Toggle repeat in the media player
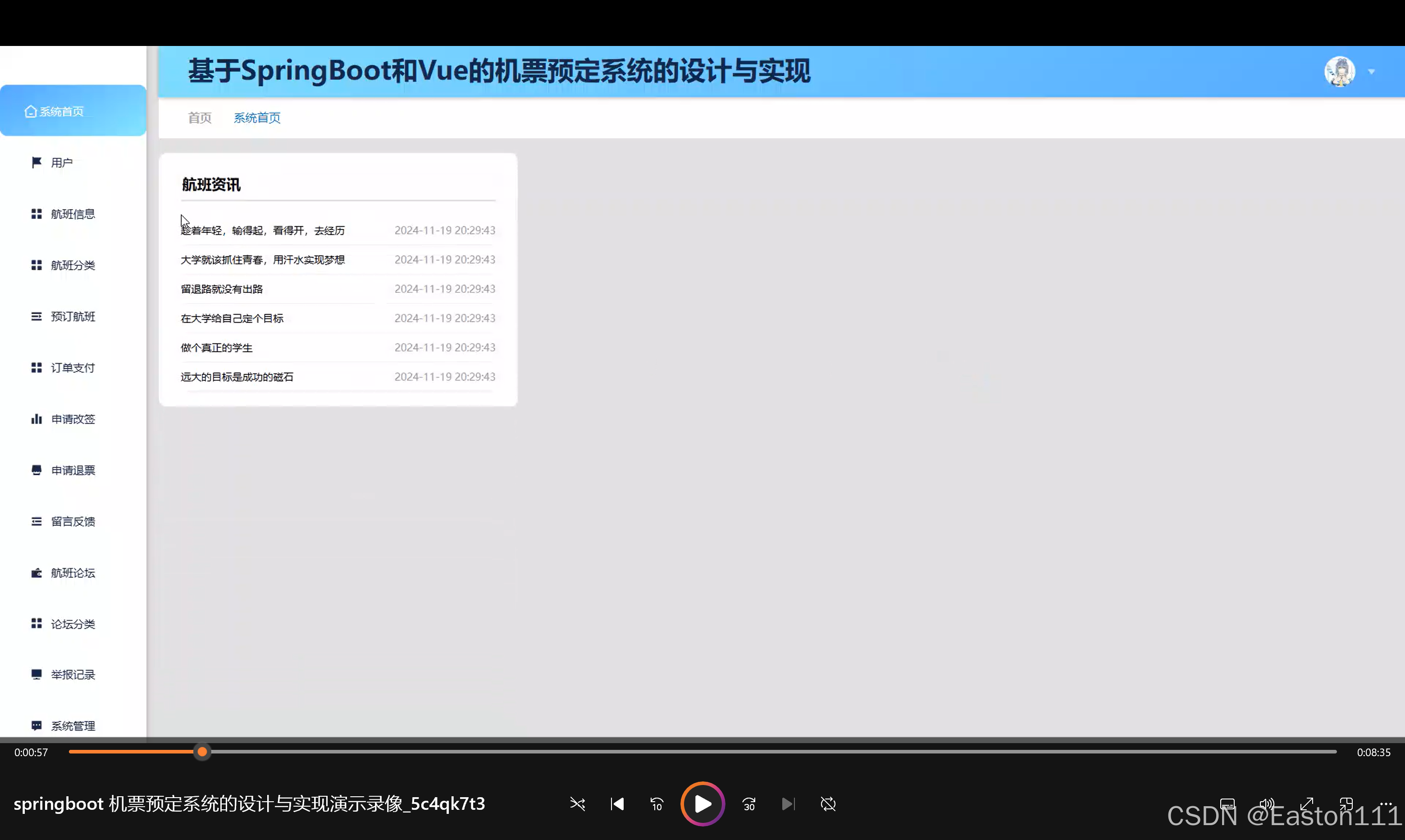 828,804
